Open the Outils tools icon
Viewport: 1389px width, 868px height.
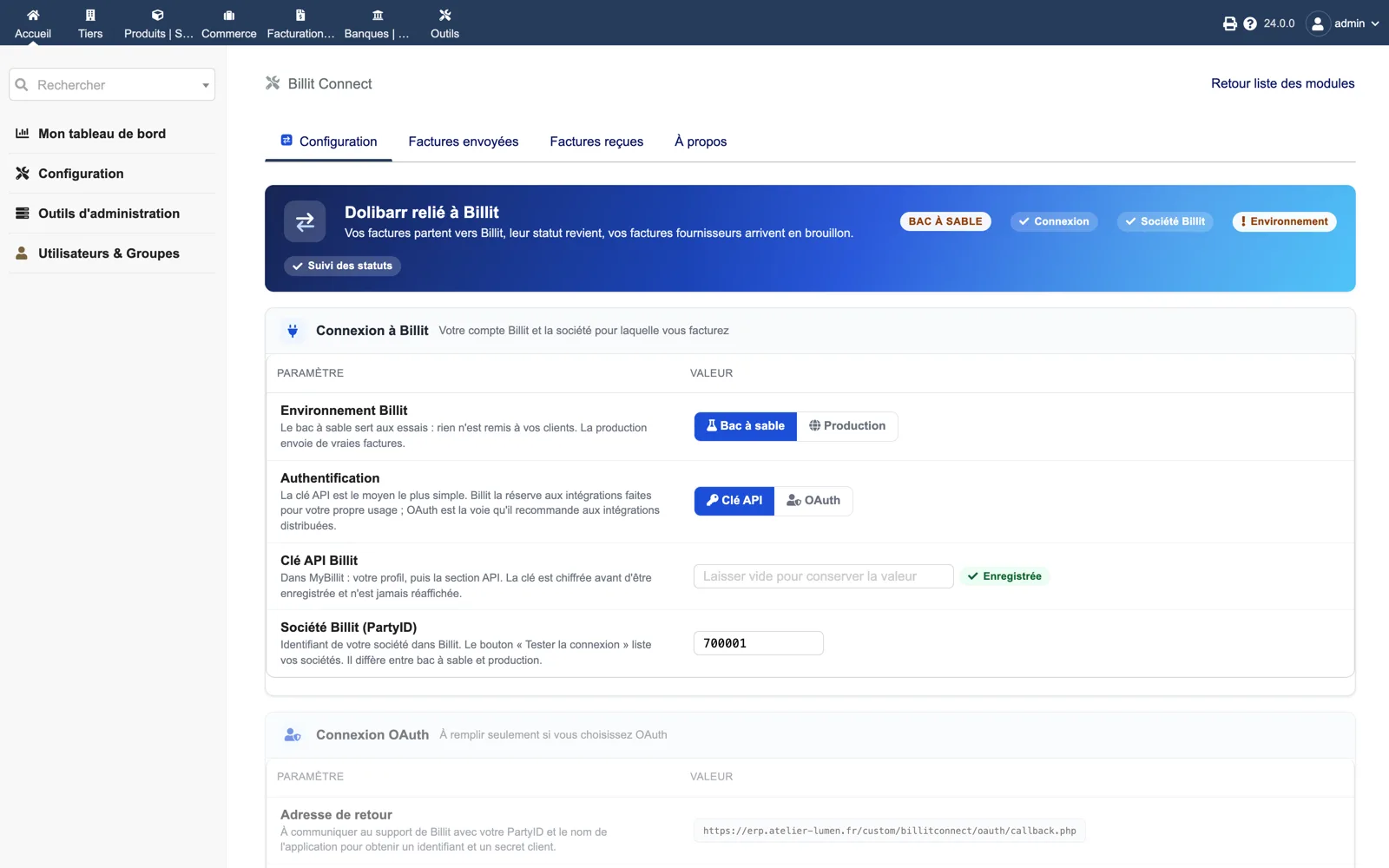point(444,15)
